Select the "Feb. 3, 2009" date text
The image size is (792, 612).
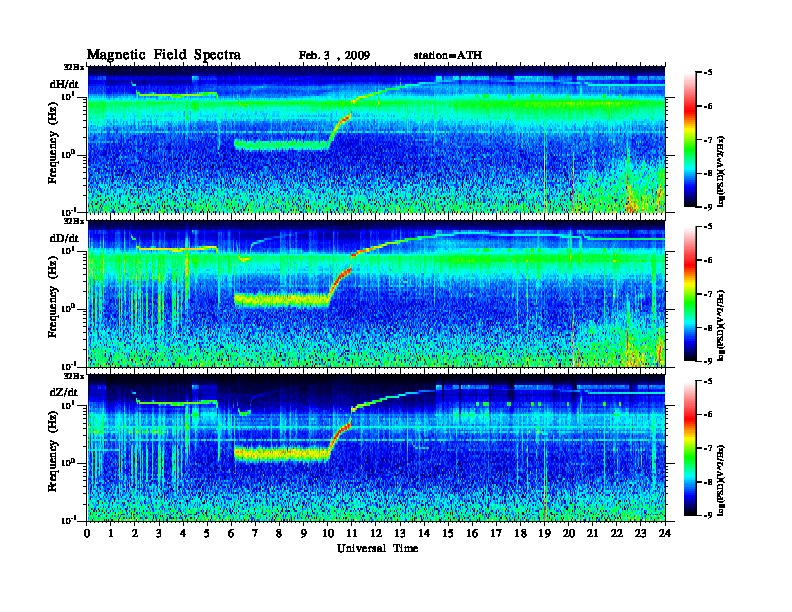334,56
